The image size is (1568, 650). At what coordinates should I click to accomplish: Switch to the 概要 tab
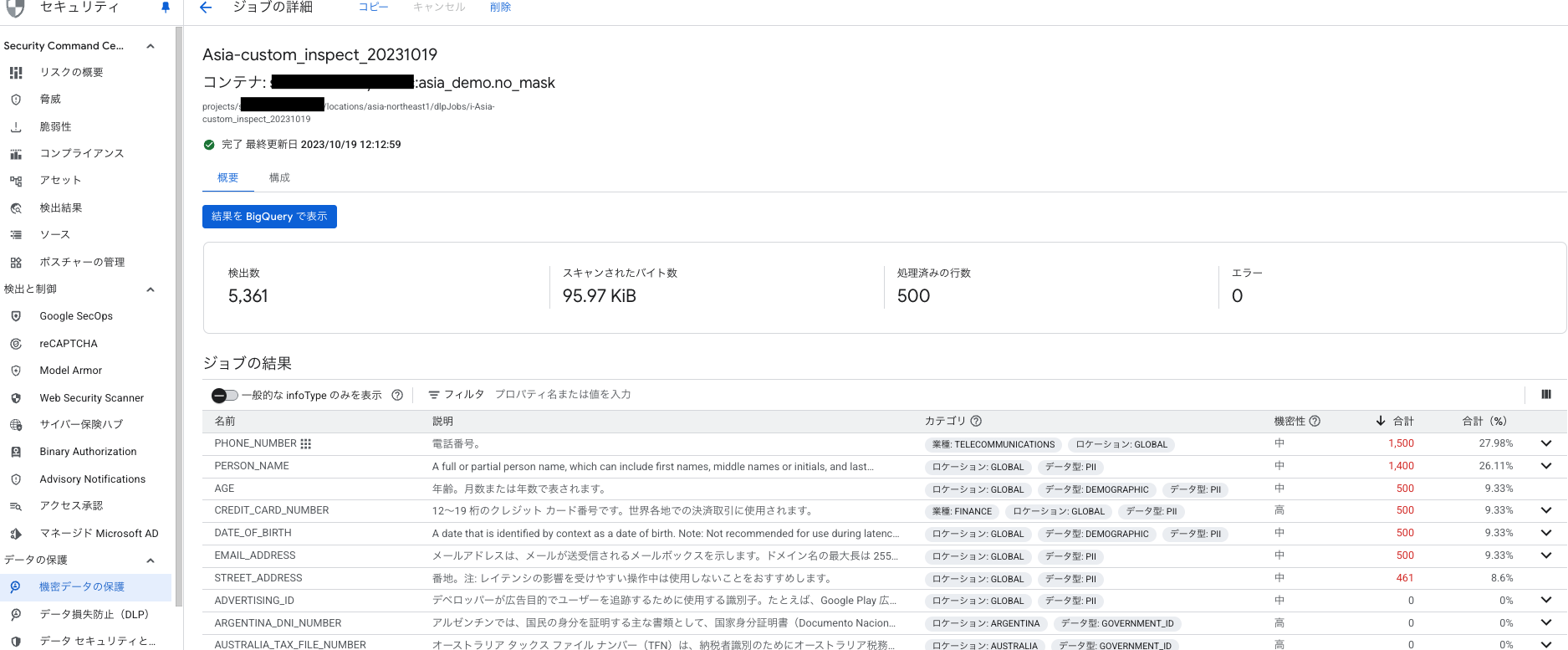coord(227,178)
